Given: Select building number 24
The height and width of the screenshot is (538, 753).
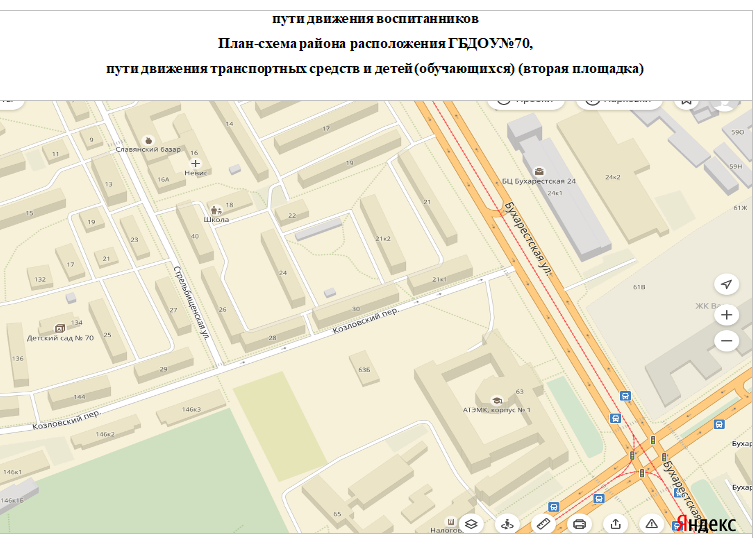Looking at the screenshot, I should 283,273.
